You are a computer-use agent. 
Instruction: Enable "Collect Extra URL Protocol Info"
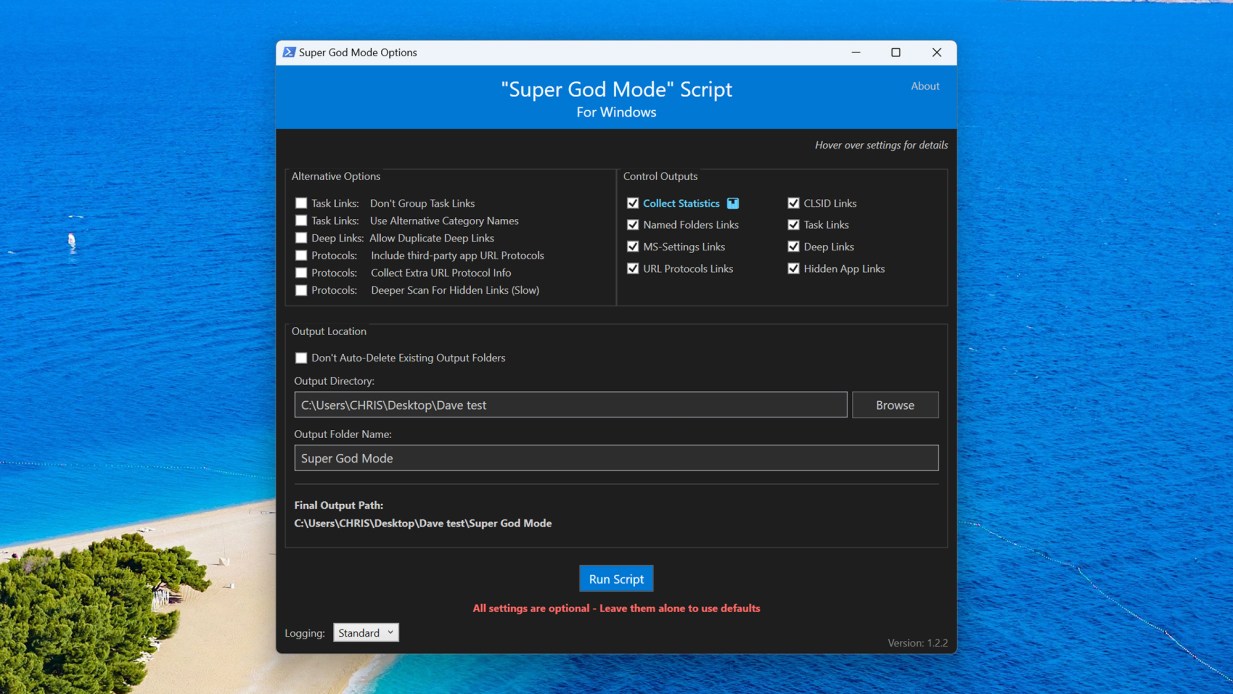point(301,272)
